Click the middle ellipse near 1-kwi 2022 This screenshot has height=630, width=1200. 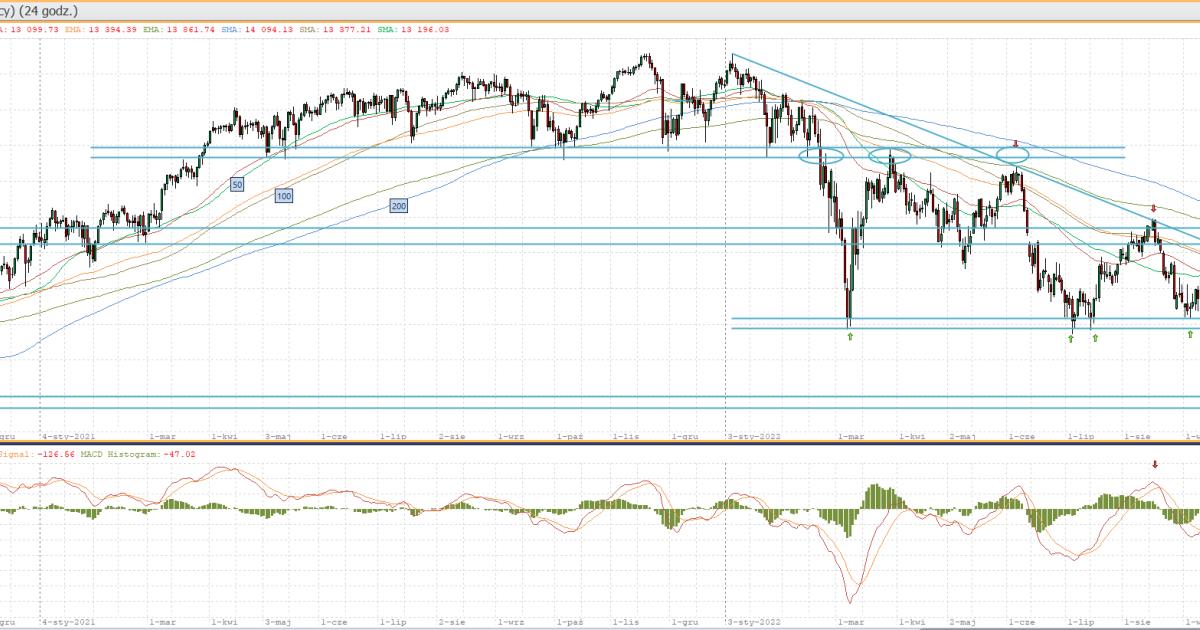(x=889, y=156)
